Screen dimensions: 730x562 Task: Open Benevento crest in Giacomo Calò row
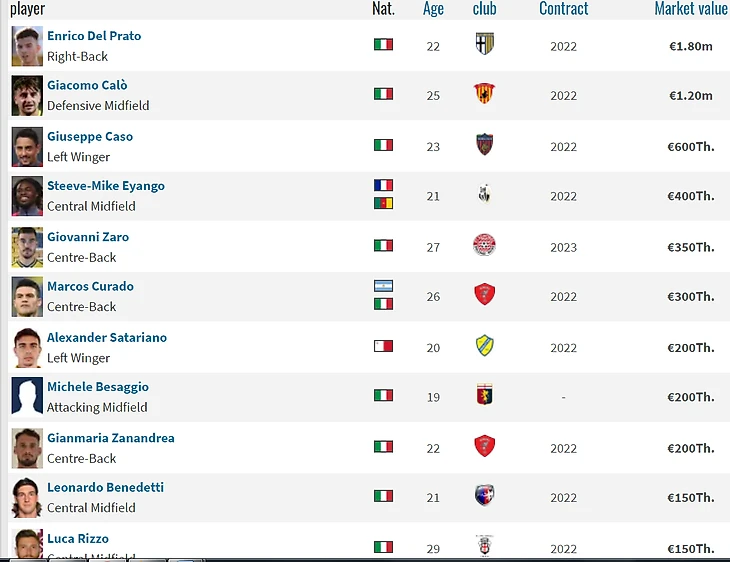484,93
